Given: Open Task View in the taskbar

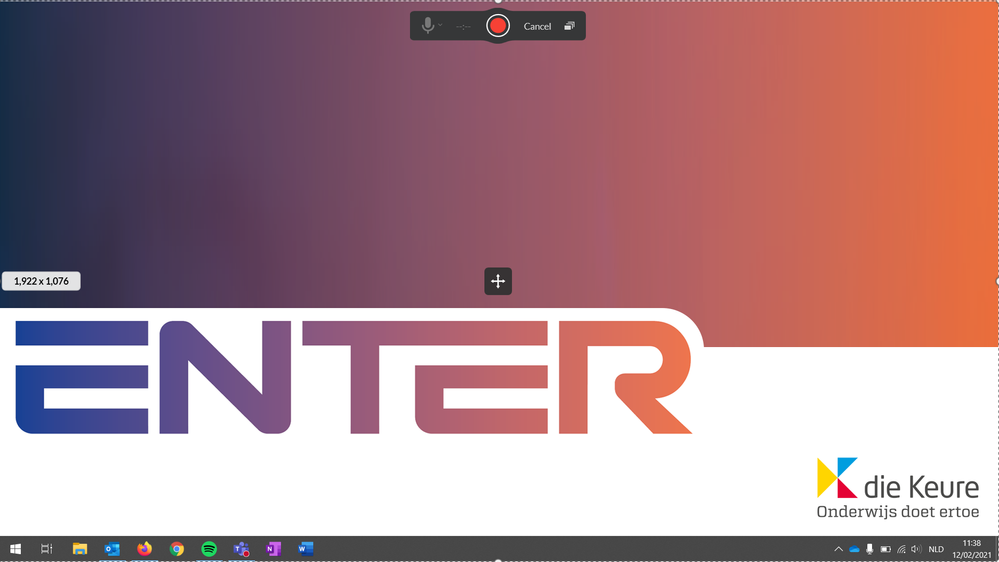Looking at the screenshot, I should (47, 549).
